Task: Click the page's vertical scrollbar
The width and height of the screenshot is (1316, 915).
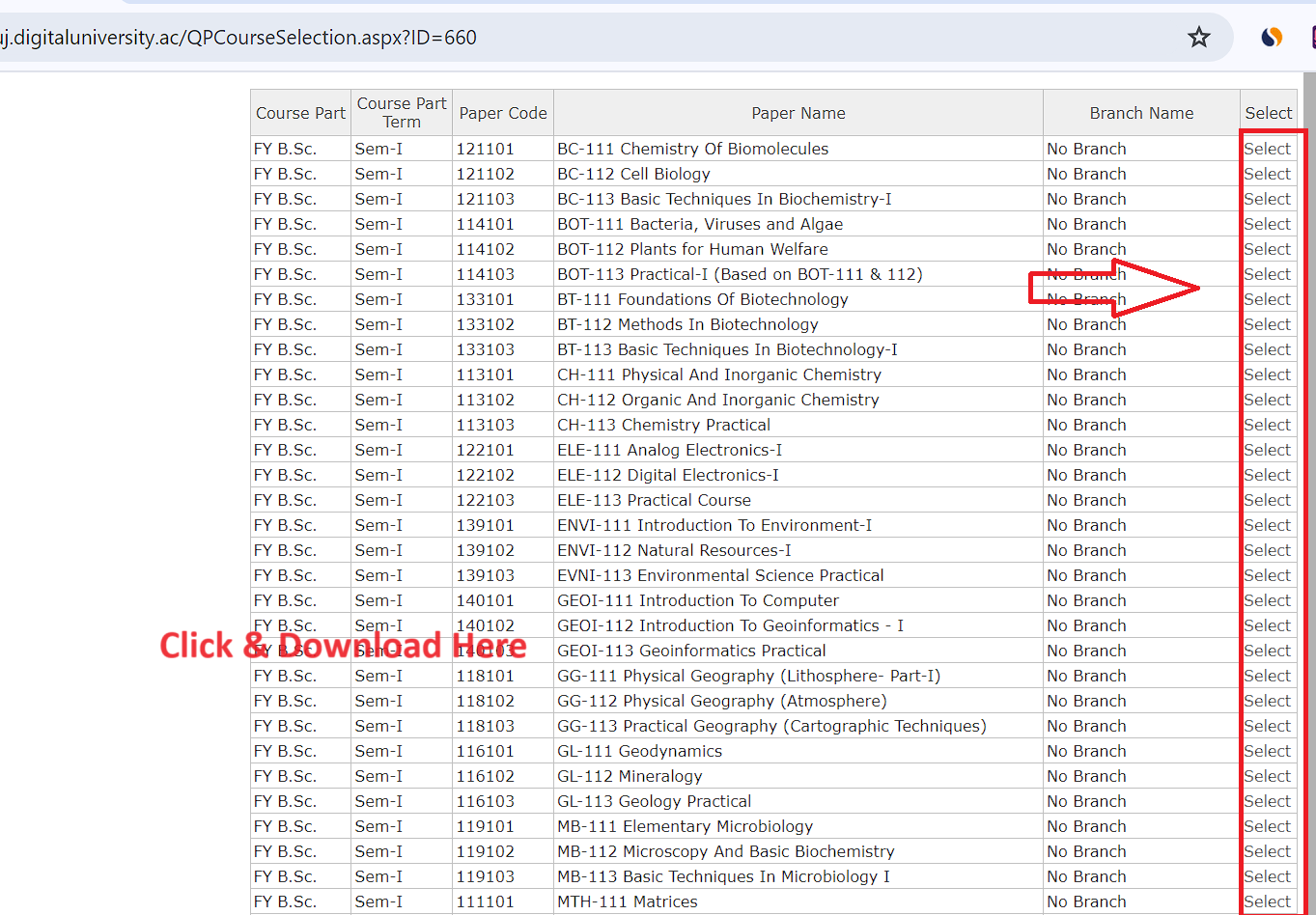Action: click(1310, 483)
